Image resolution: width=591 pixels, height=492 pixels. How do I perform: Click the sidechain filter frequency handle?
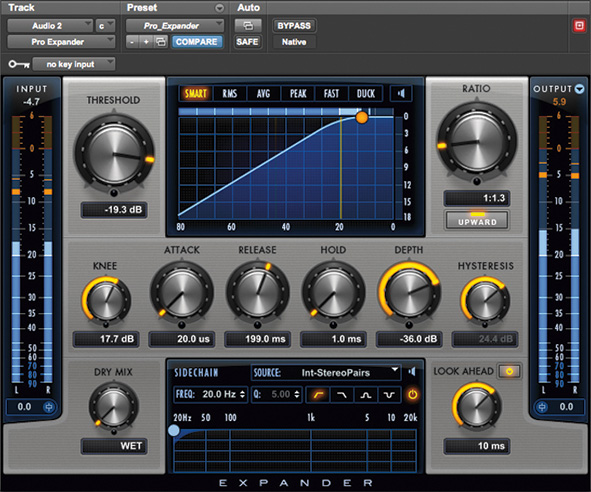174,430
